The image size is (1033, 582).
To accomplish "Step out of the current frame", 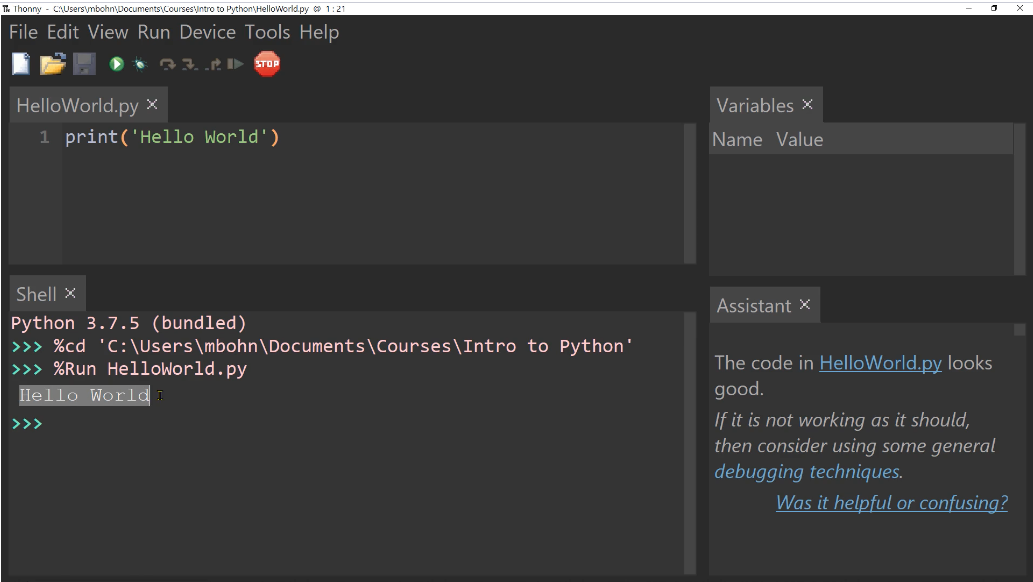I will (x=212, y=63).
